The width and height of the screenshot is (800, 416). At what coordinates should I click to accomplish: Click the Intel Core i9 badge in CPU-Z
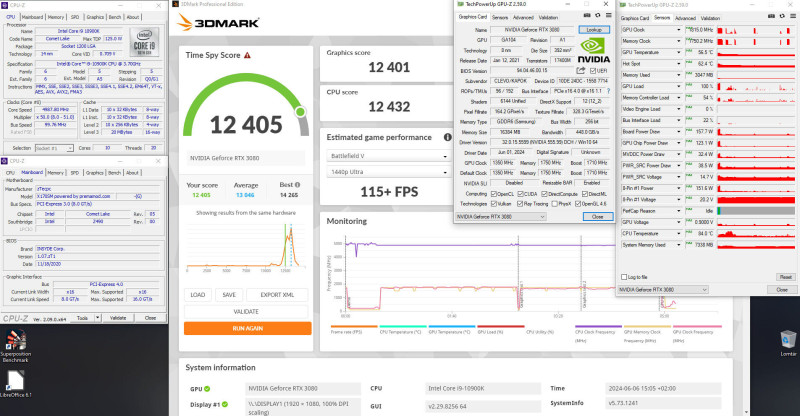[x=145, y=42]
